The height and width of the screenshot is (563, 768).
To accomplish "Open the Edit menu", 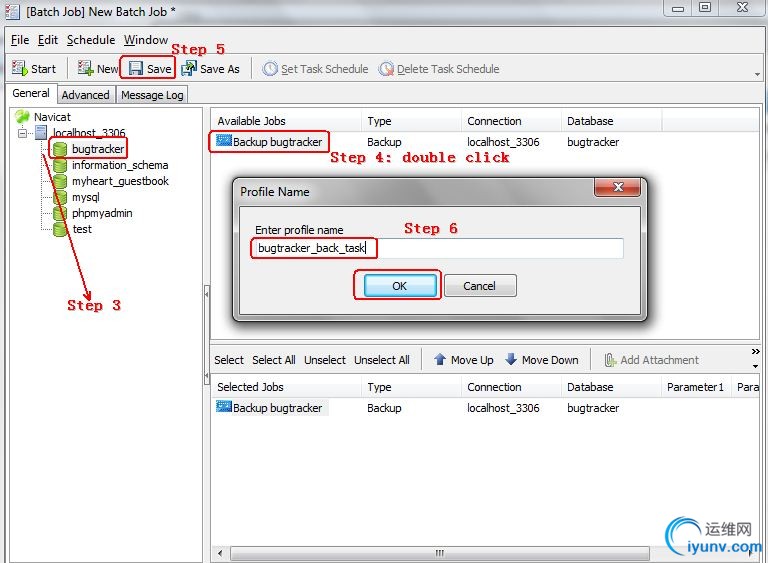I will tap(48, 40).
